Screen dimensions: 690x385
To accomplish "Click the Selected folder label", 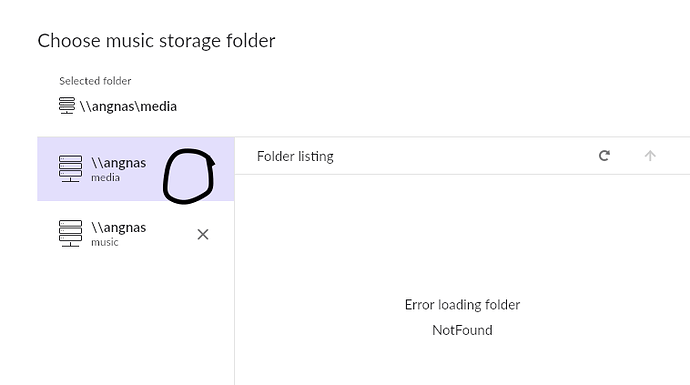I will 95,81.
